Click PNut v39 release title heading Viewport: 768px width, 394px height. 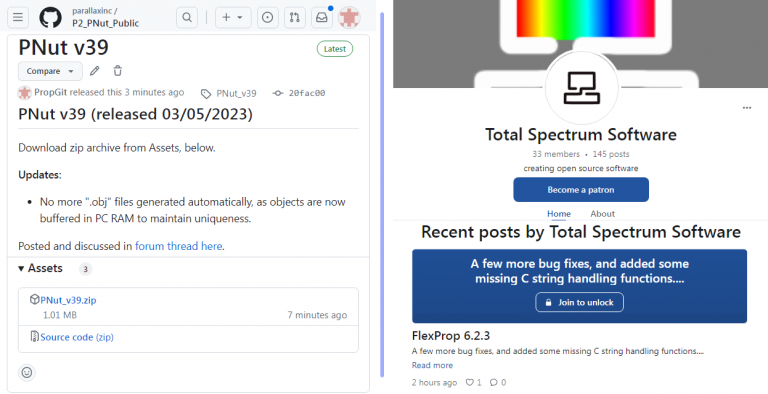point(64,48)
